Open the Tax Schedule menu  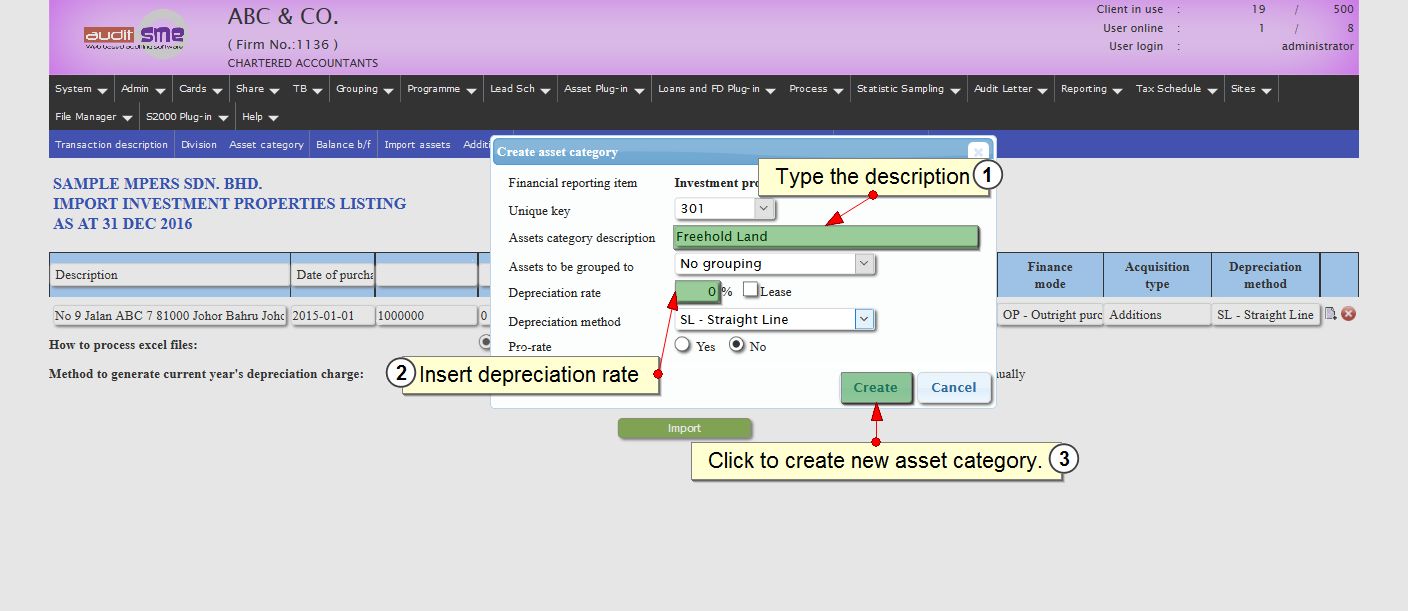click(1176, 89)
